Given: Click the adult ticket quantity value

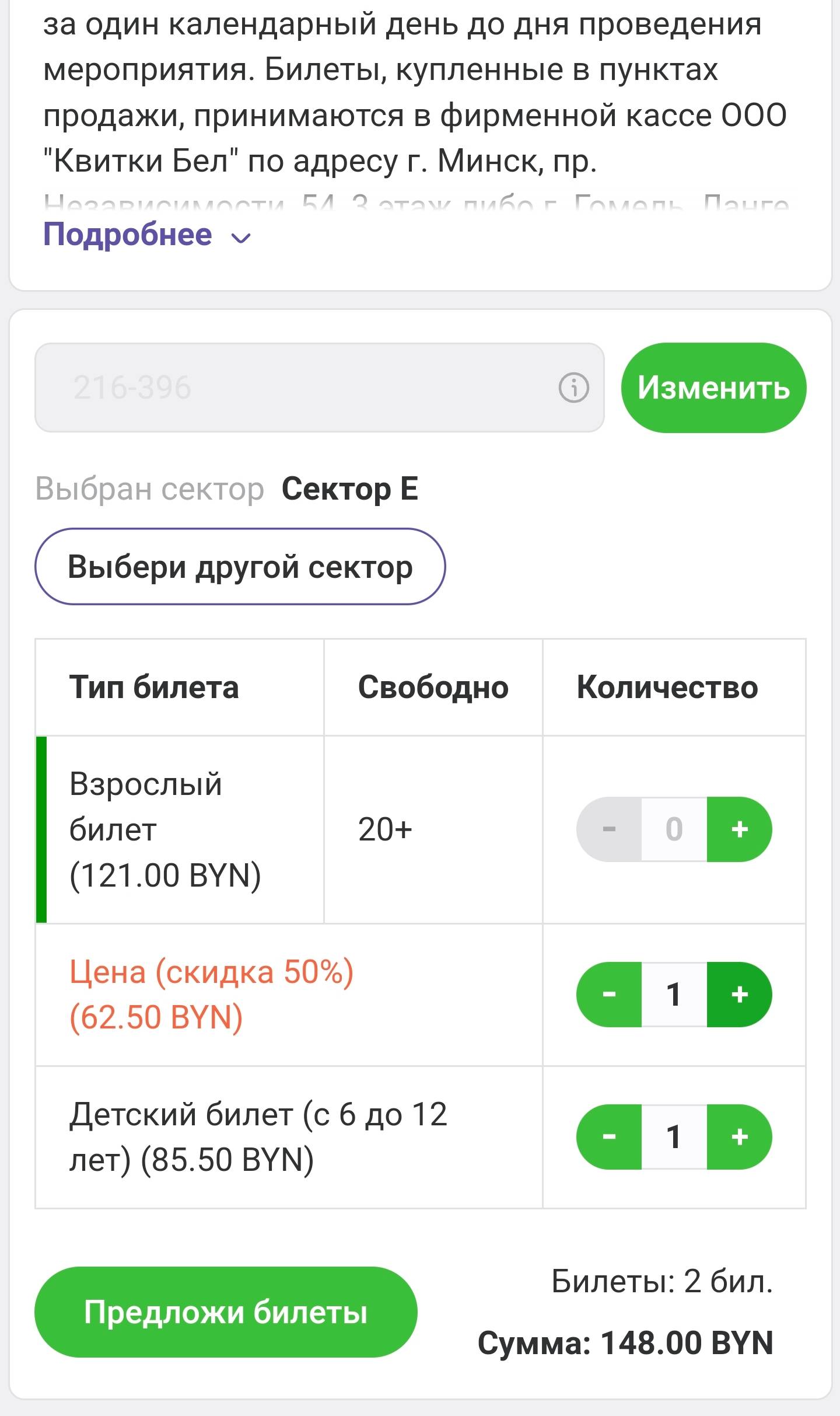Looking at the screenshot, I should click(674, 829).
